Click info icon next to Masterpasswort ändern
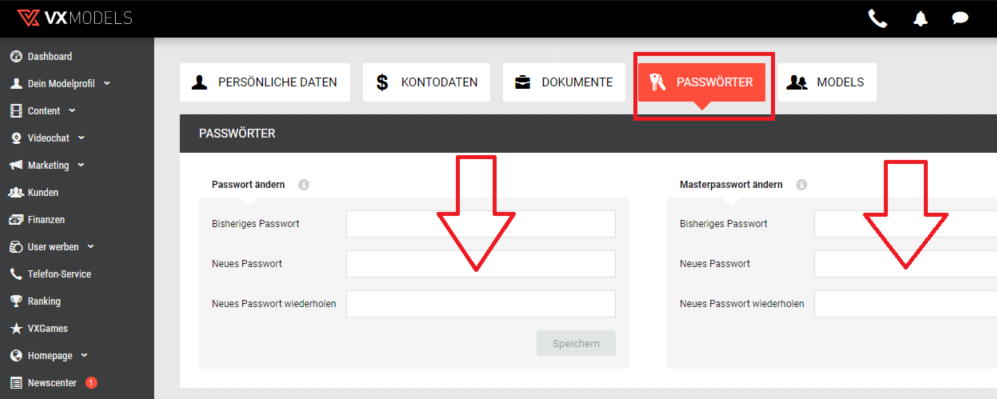997x399 pixels. (802, 185)
